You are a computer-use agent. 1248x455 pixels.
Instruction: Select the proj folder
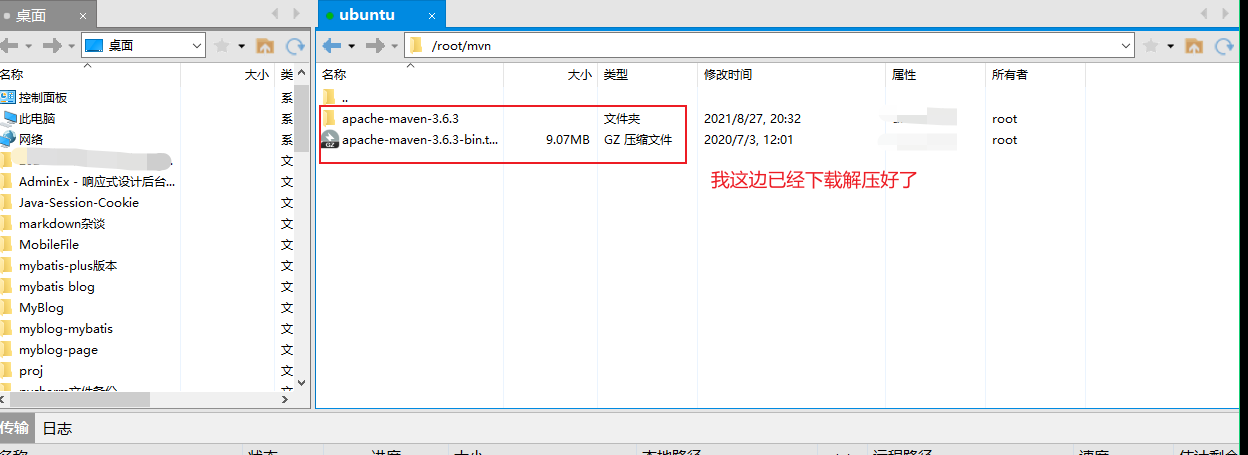coord(31,370)
